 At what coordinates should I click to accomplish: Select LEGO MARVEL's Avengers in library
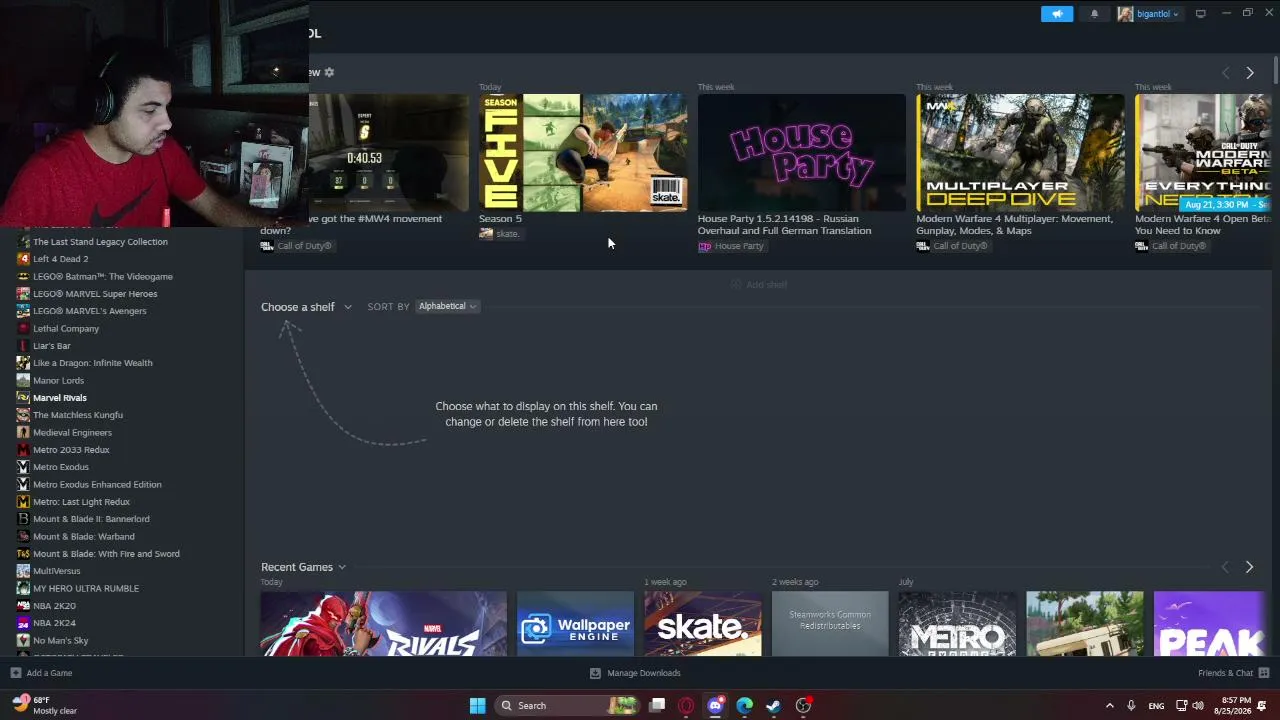point(90,311)
